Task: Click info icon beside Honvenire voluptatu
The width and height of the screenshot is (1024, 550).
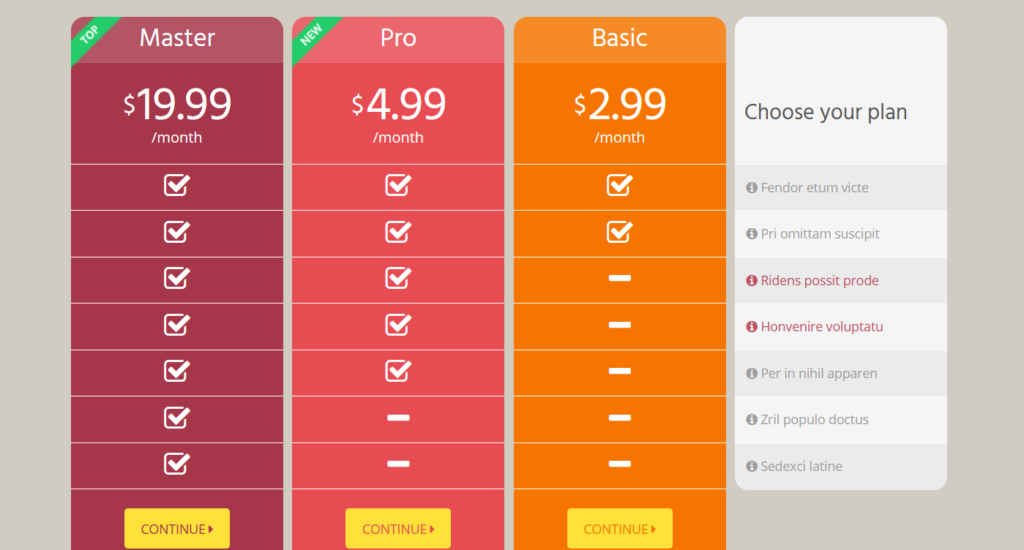Action: click(752, 327)
